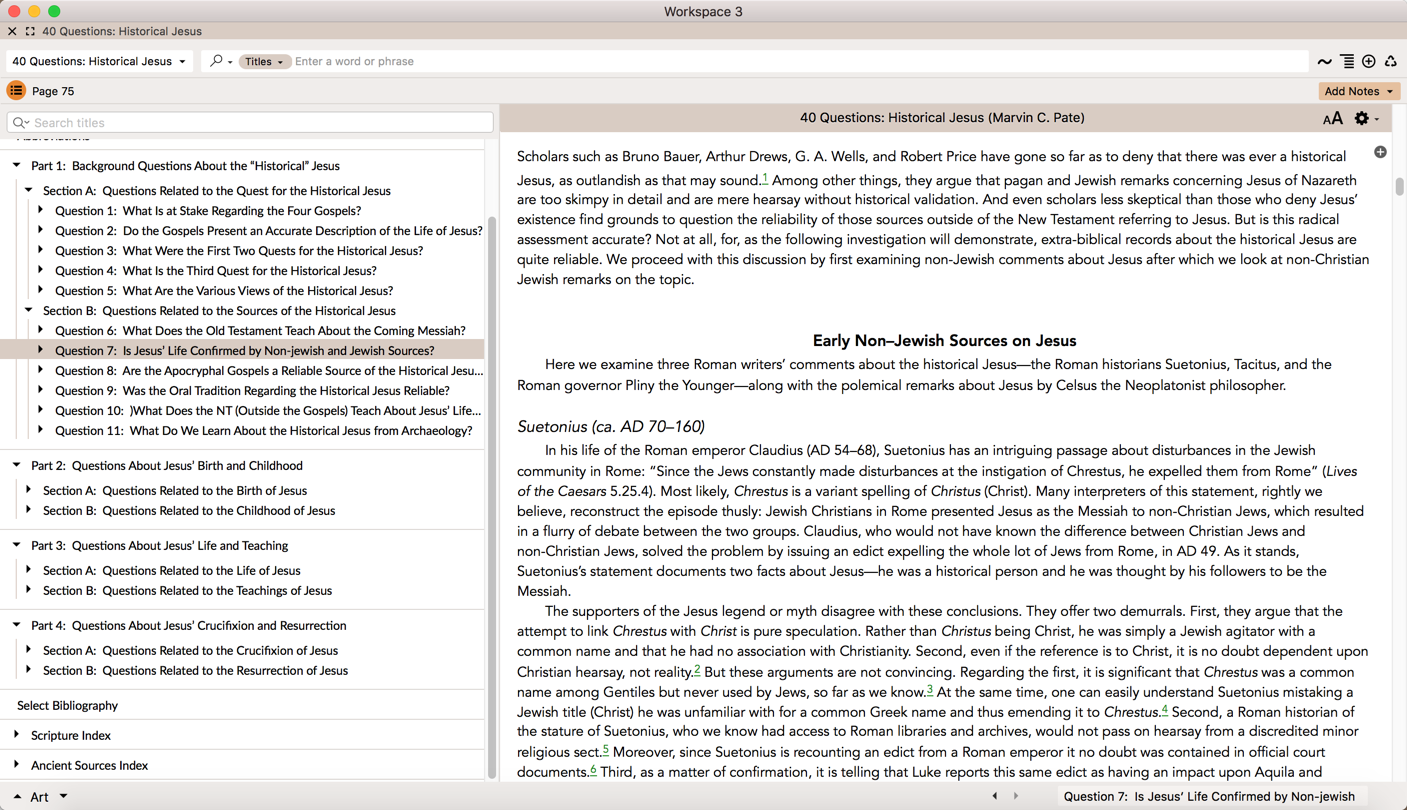This screenshot has width=1407, height=810.
Task: Click the circled plus add-pane icon
Action: (1369, 62)
